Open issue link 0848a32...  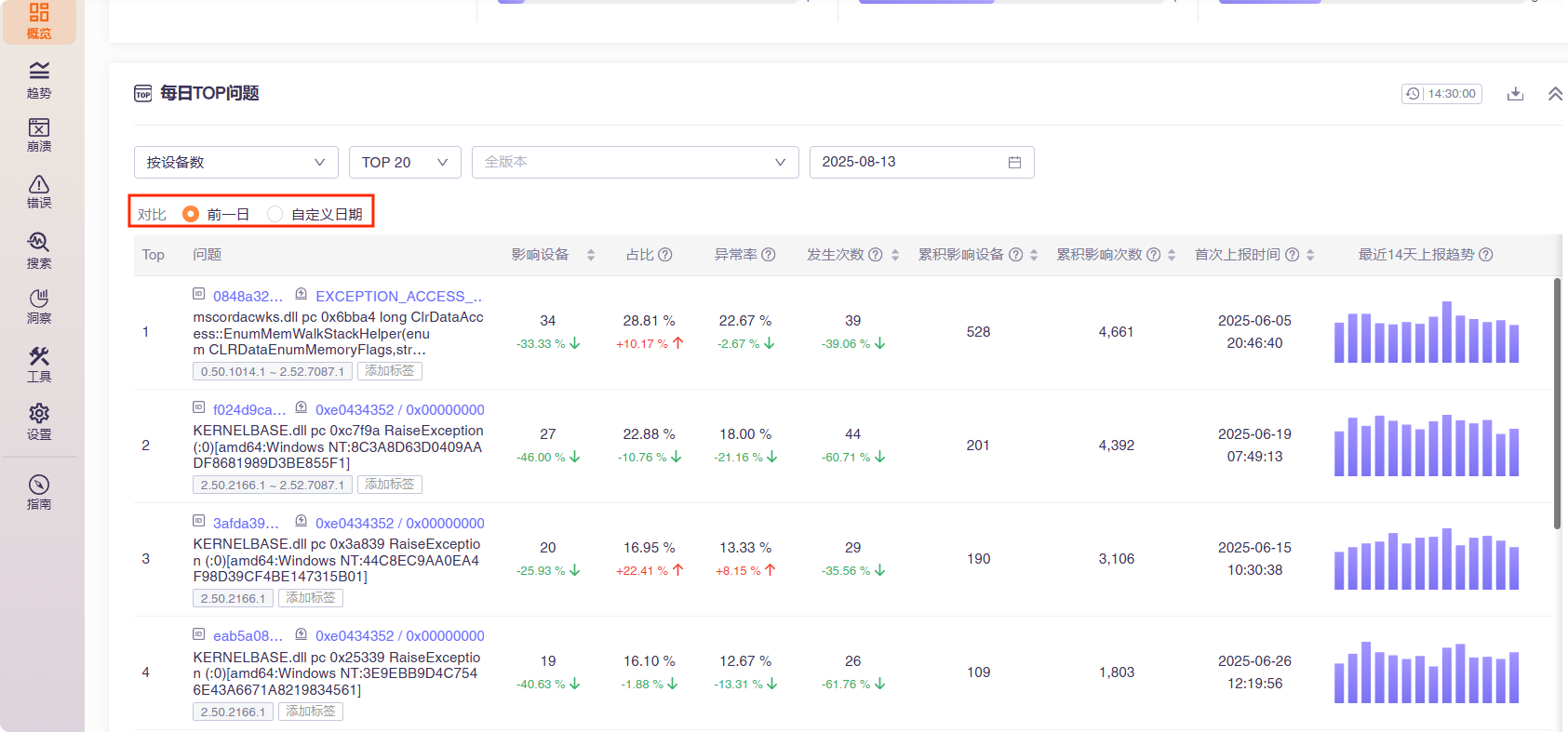click(248, 297)
